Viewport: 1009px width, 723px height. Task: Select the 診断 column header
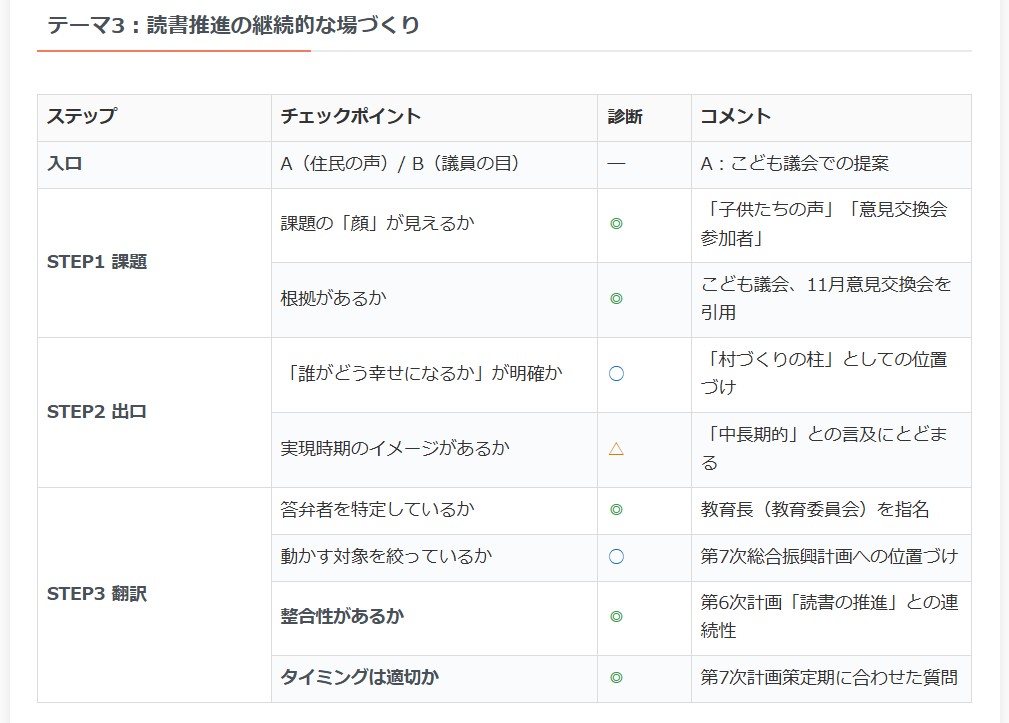click(625, 117)
